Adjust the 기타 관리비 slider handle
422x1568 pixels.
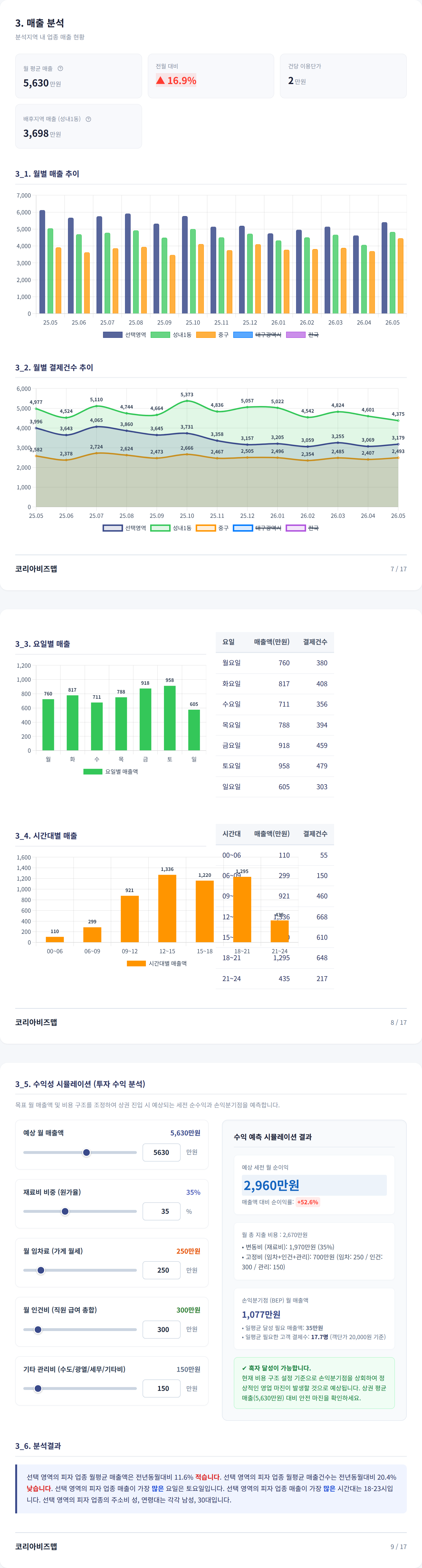click(x=38, y=1389)
